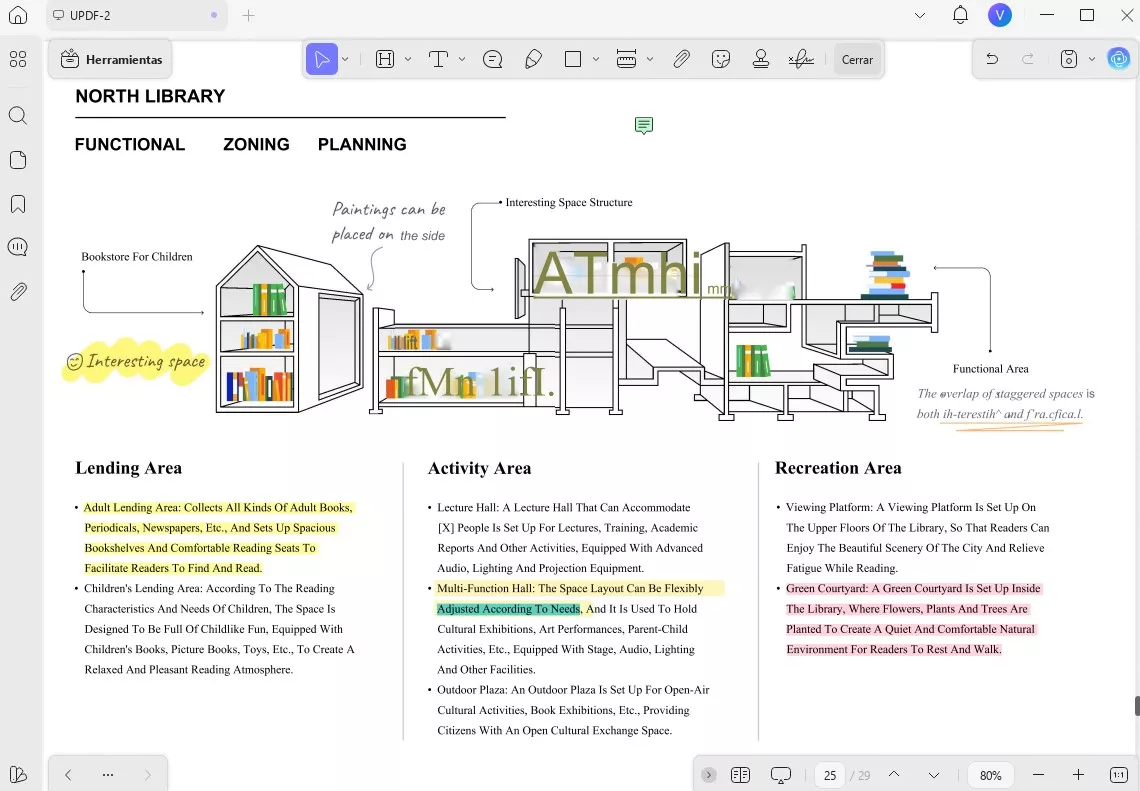Screen dimensions: 1140x791
Task: Open the attachments sidebar panel
Action: point(17,292)
